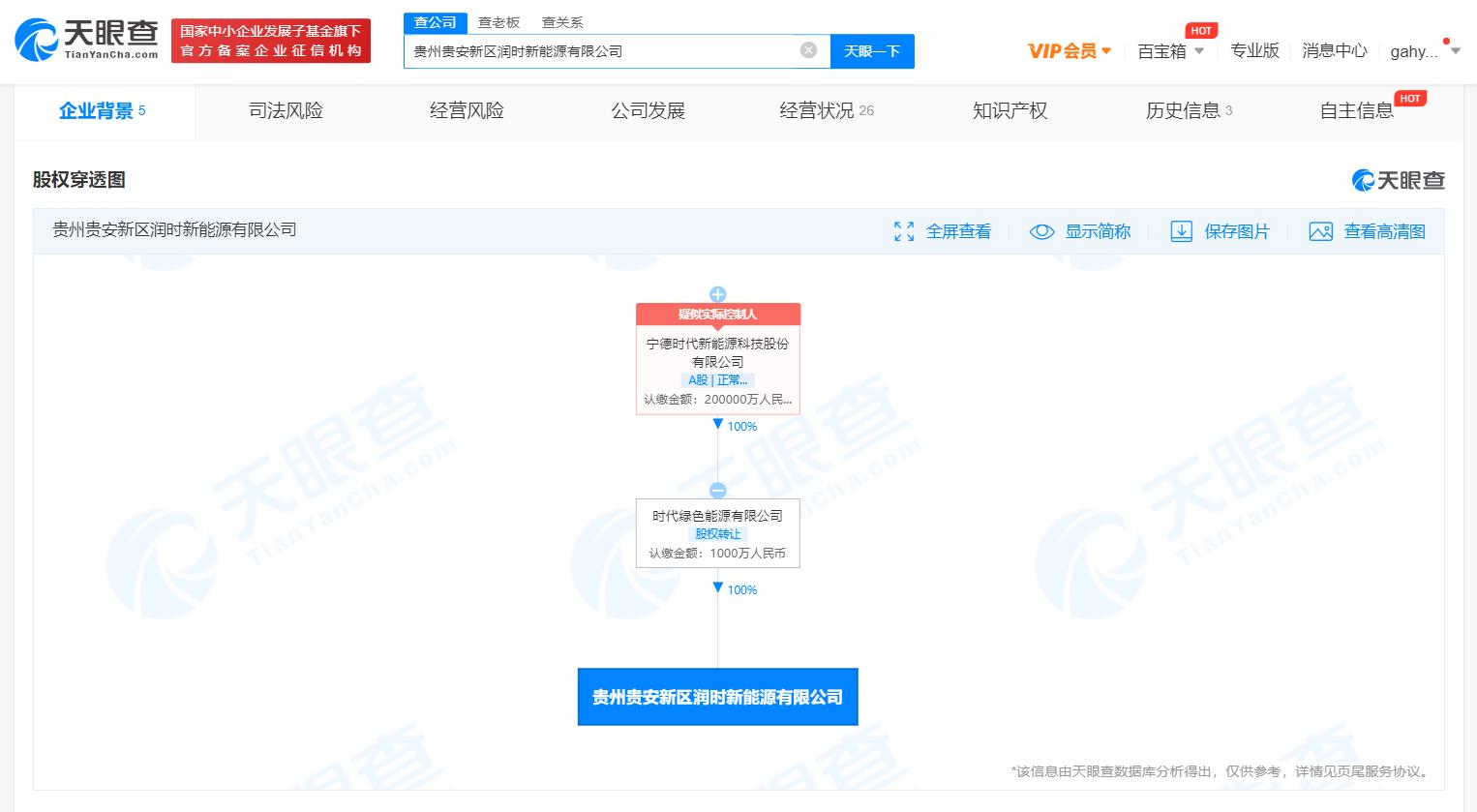Switch to the 查老板 search tab
This screenshot has width=1477, height=812.
tap(498, 22)
